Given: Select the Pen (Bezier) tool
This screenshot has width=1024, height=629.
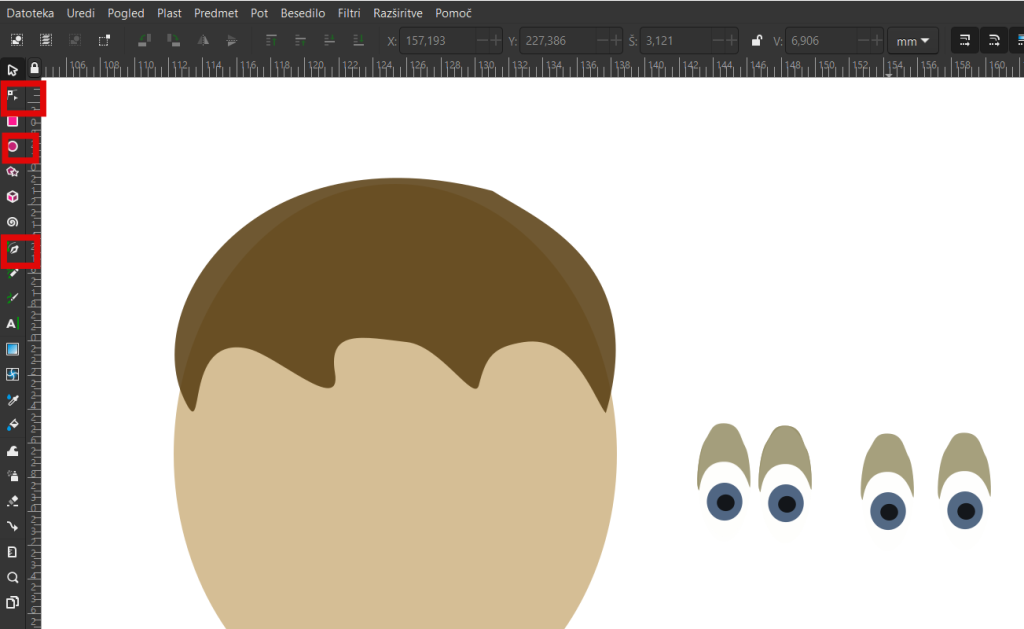Looking at the screenshot, I should tap(12, 249).
